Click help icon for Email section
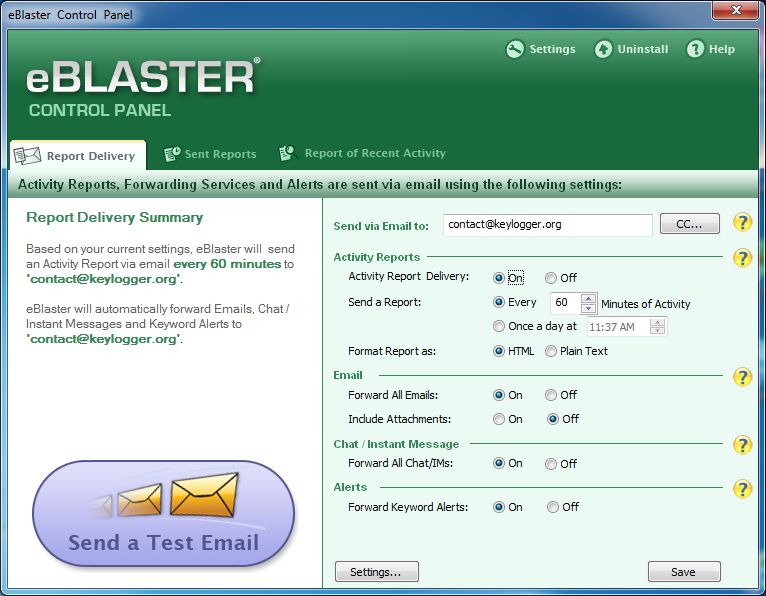The width and height of the screenshot is (766, 596). [x=742, y=376]
